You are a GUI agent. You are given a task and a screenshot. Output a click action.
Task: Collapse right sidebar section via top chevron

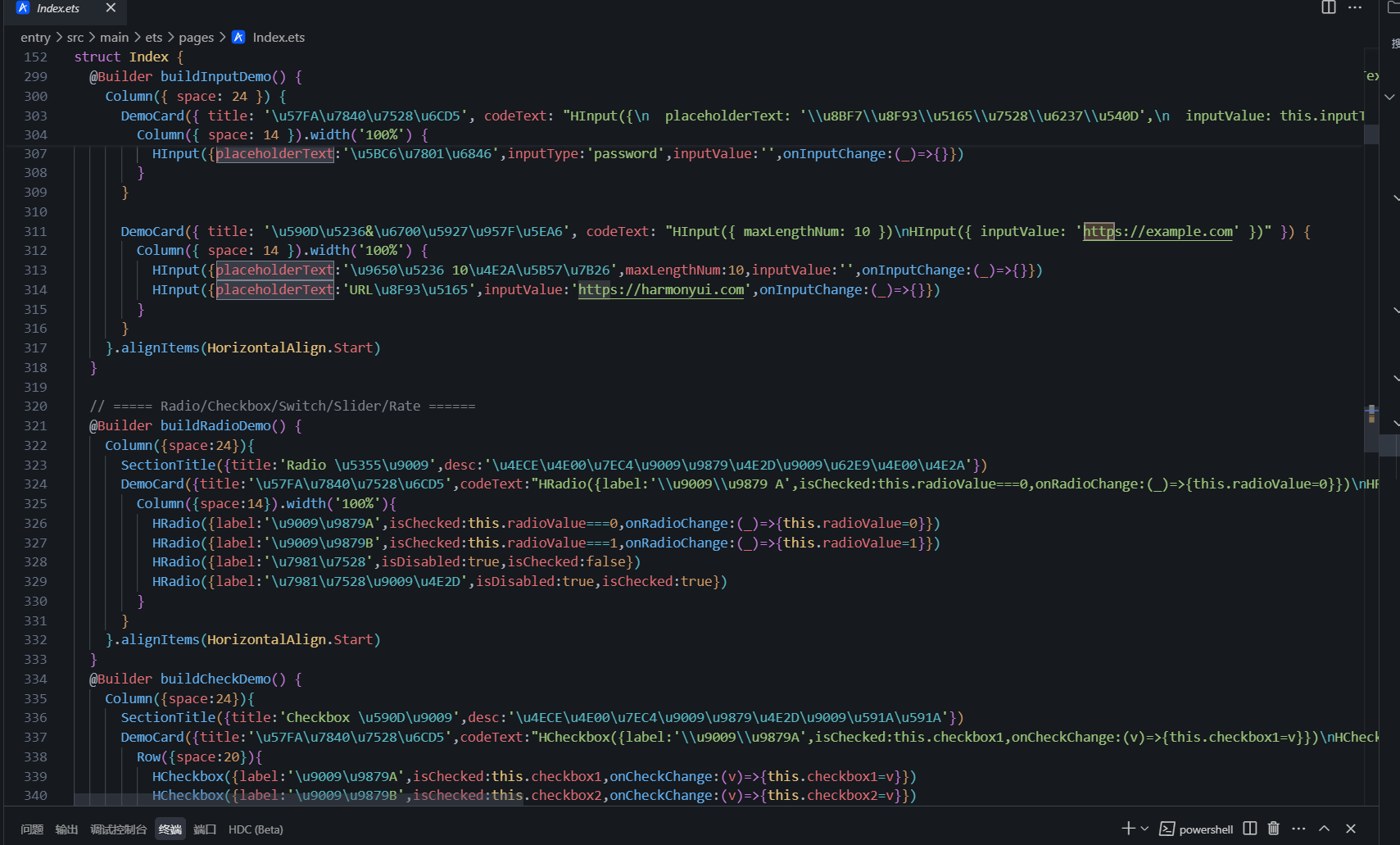(1390, 97)
